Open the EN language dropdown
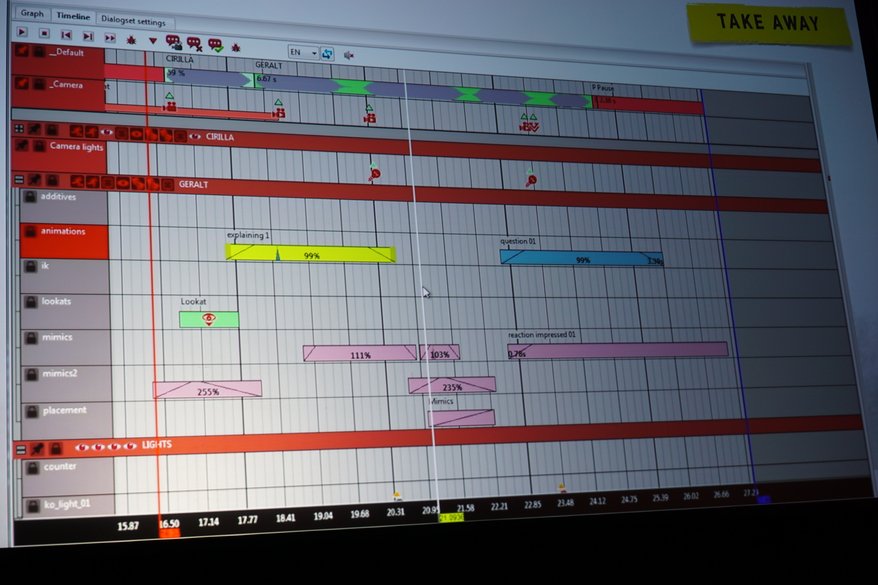878x585 pixels. pyautogui.click(x=303, y=52)
